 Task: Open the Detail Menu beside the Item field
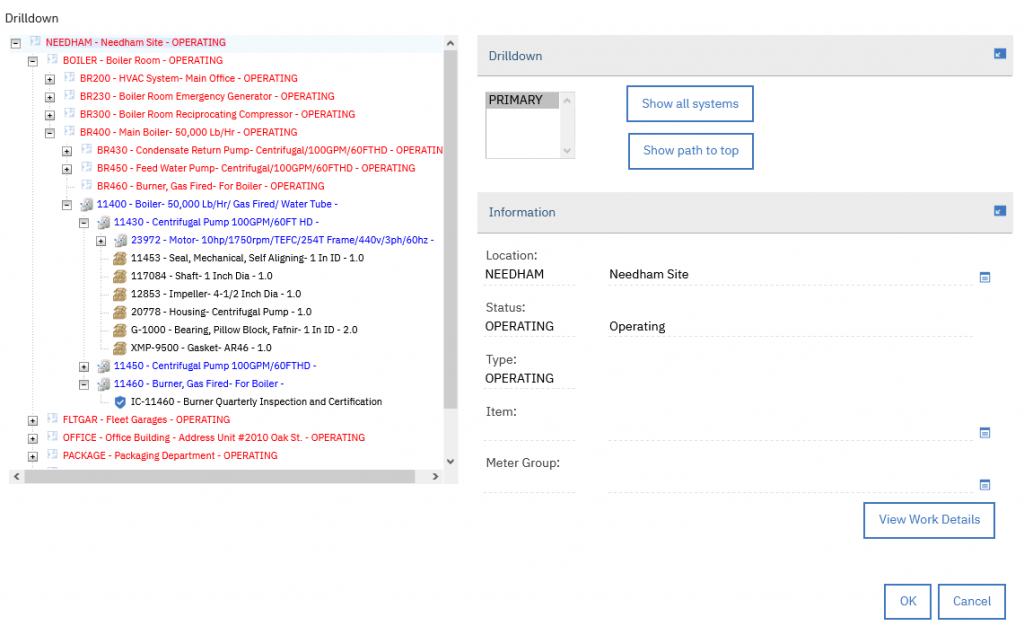pyautogui.click(x=985, y=432)
